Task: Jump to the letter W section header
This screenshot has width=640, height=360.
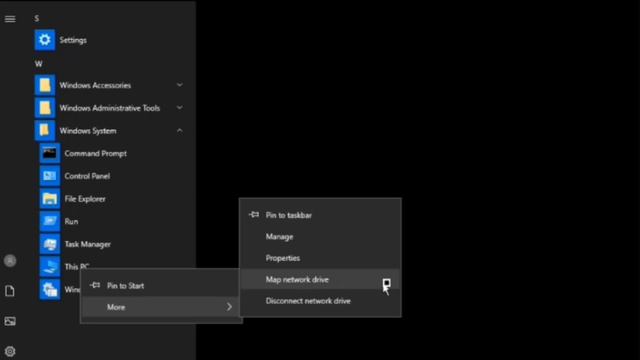Action: coord(38,64)
